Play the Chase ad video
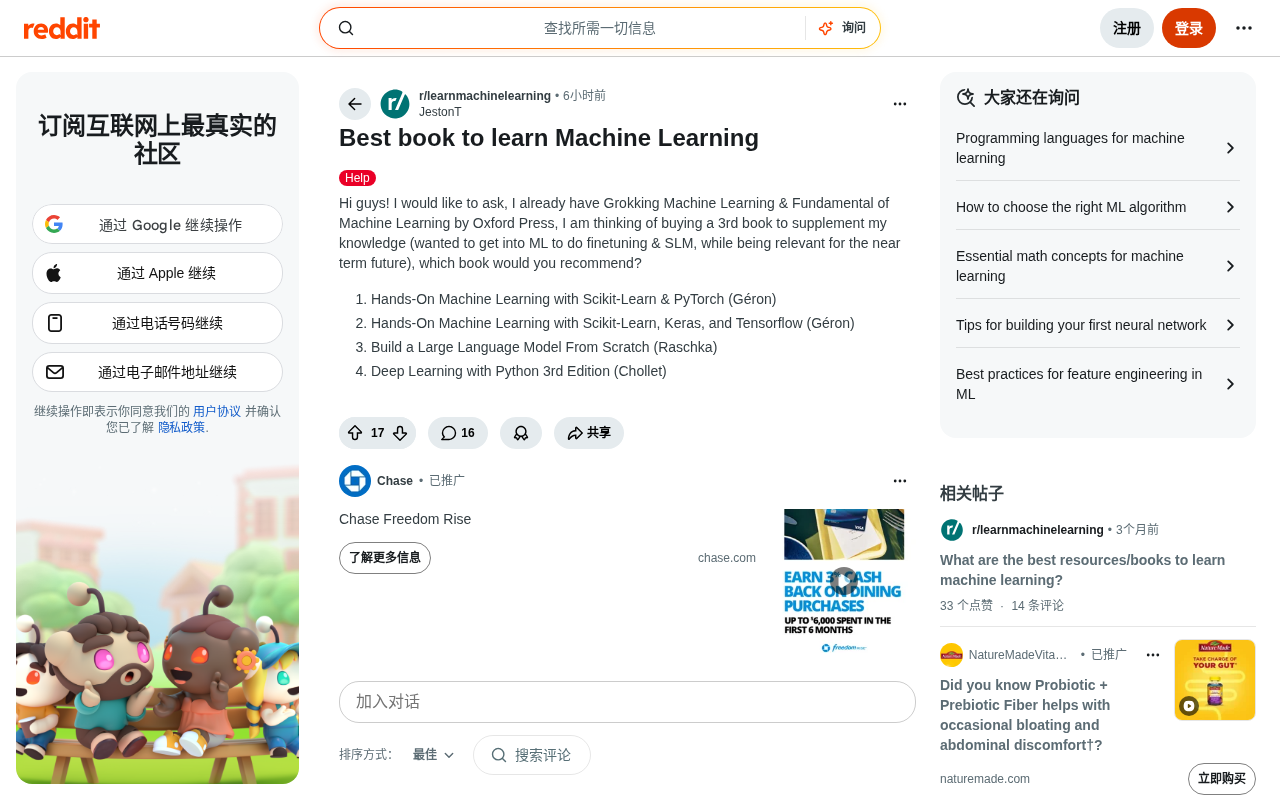This screenshot has width=1280, height=800. (x=844, y=581)
